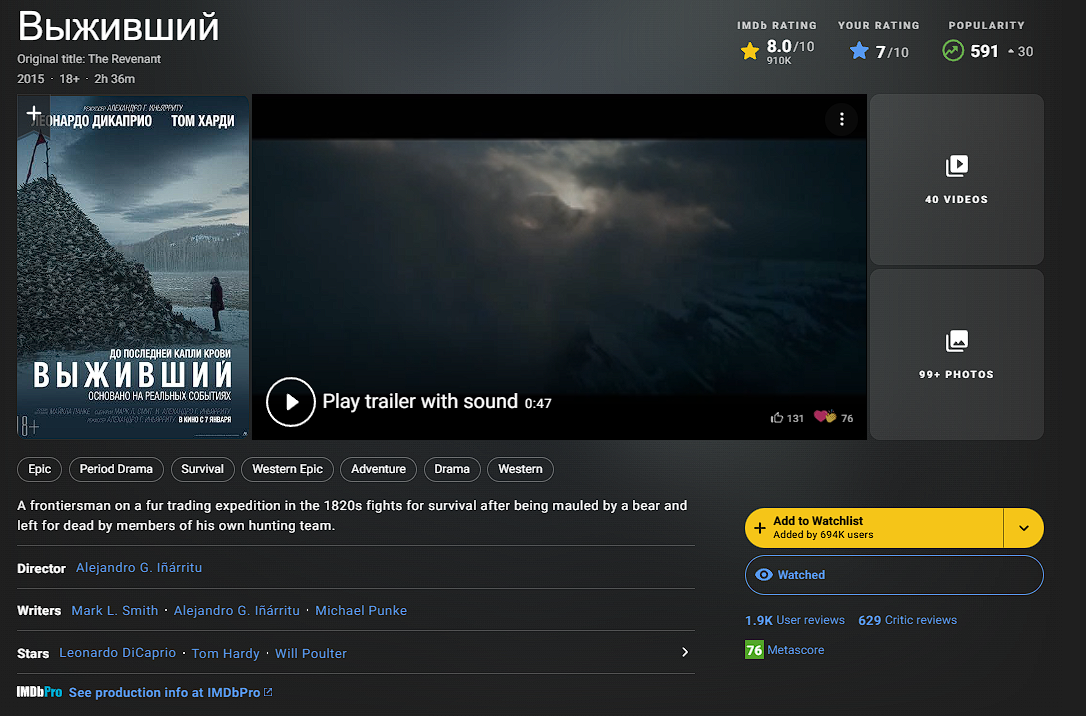The height and width of the screenshot is (716, 1086).
Task: Click the IMDbPro logo
Action: tap(39, 692)
